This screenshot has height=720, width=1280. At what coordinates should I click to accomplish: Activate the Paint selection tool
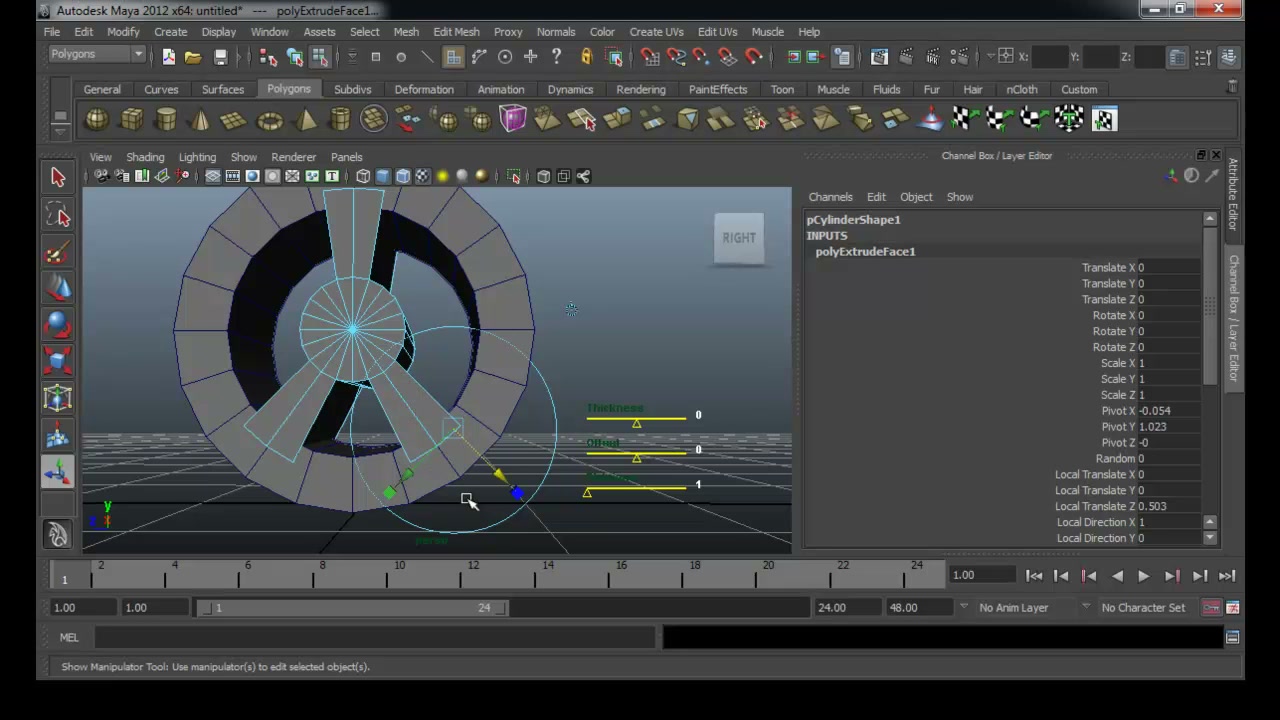pyautogui.click(x=57, y=252)
